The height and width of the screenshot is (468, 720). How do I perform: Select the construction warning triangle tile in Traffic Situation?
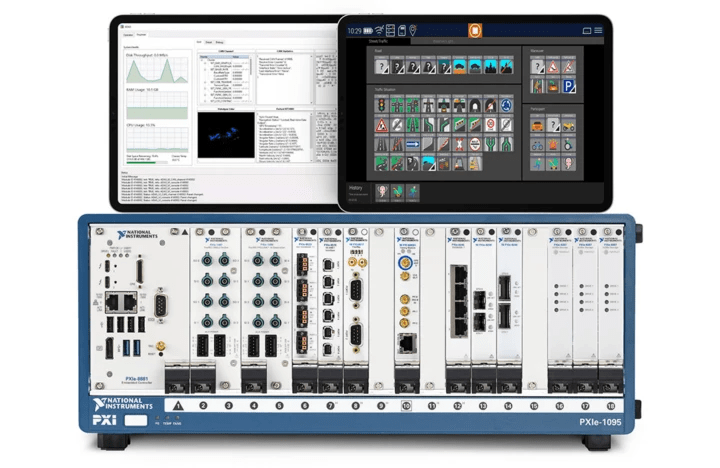[381, 125]
